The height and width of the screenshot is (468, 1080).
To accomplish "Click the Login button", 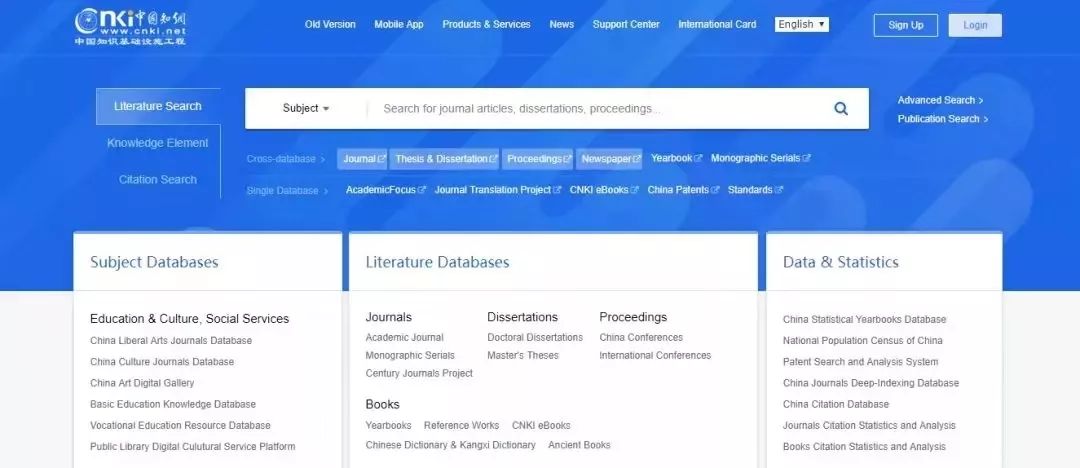I will click(975, 26).
